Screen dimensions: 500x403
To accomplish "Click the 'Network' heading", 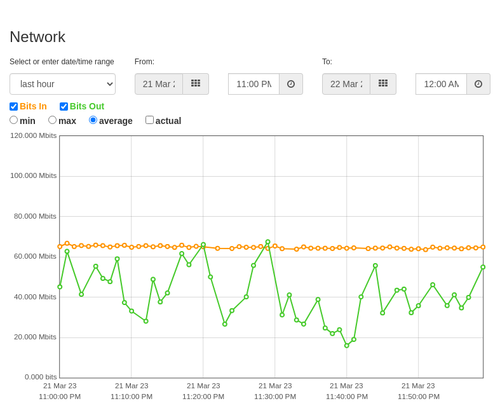I will point(37,37).
